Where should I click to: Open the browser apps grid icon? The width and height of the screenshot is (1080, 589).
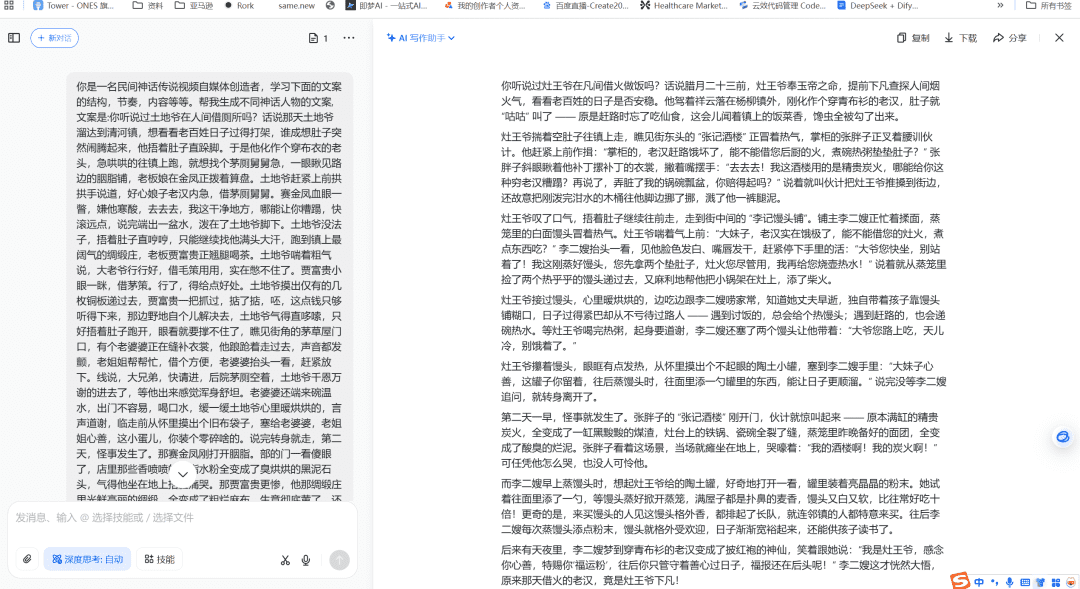click(x=9, y=6)
